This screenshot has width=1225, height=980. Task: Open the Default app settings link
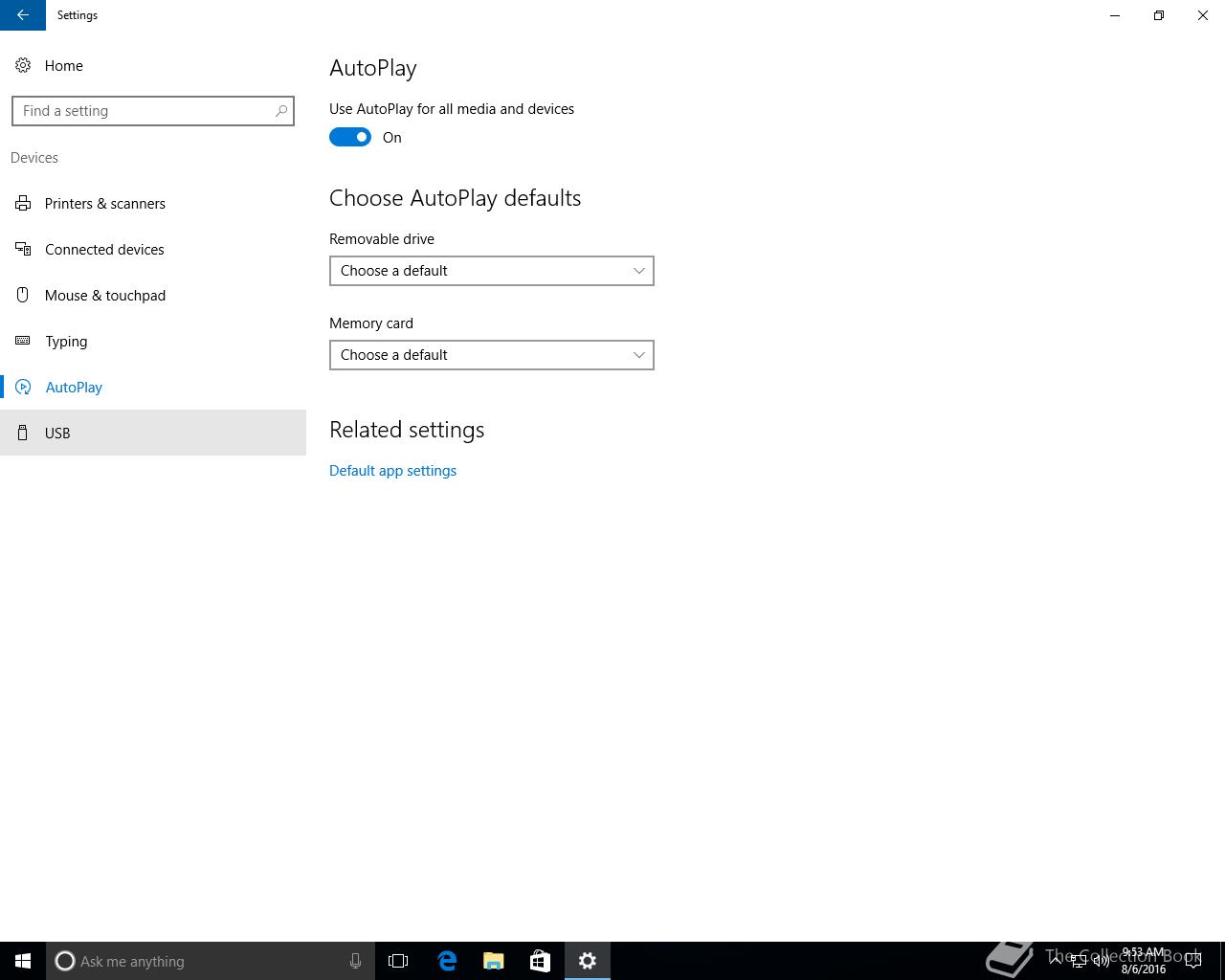(392, 470)
